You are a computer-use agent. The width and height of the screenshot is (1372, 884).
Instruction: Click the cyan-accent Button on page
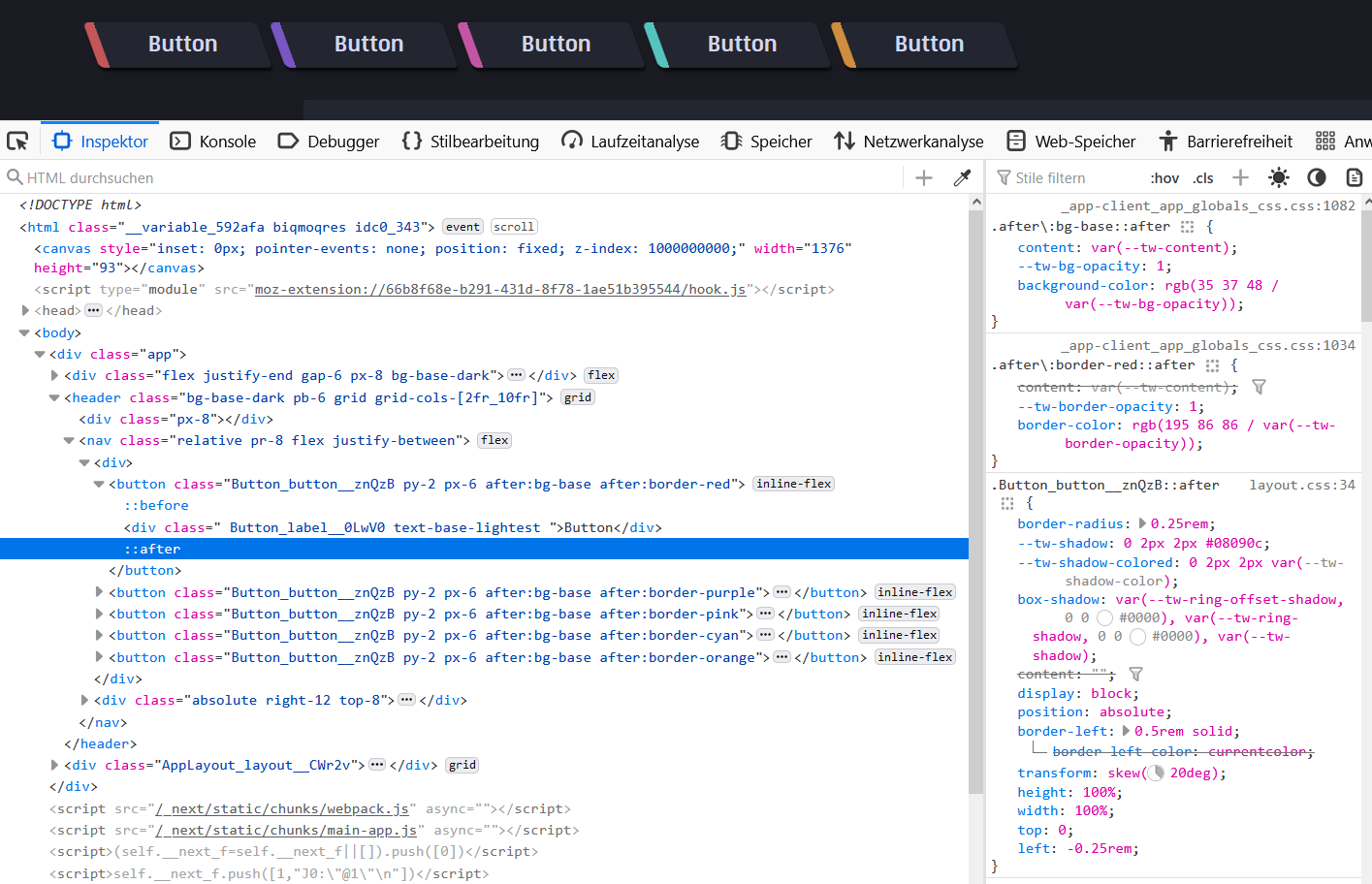pyautogui.click(x=739, y=45)
